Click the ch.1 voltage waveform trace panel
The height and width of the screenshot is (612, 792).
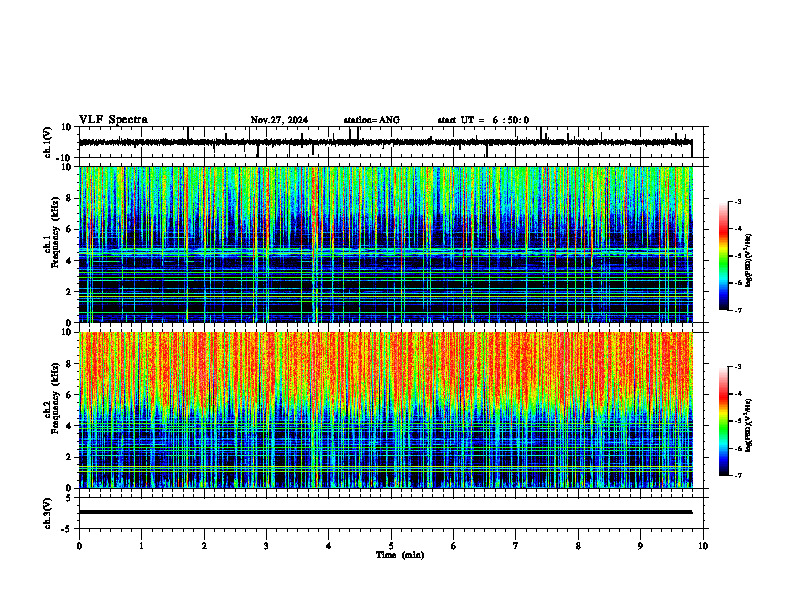(393, 142)
